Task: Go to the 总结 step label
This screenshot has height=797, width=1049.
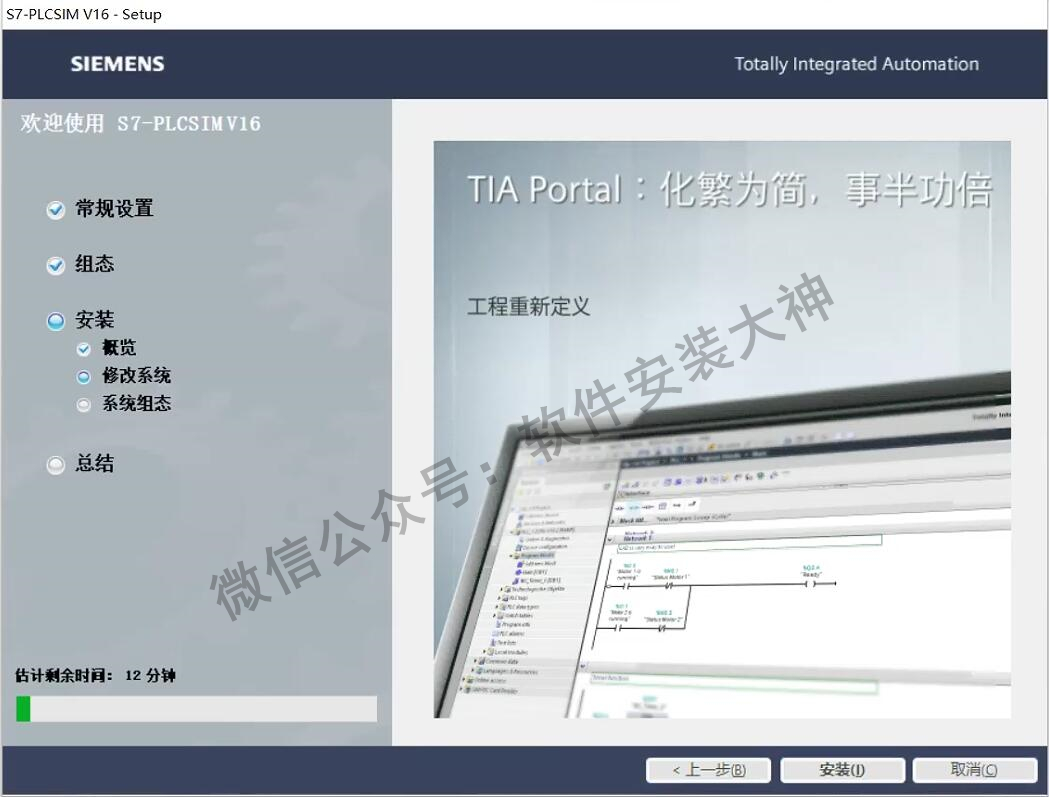Action: (94, 463)
